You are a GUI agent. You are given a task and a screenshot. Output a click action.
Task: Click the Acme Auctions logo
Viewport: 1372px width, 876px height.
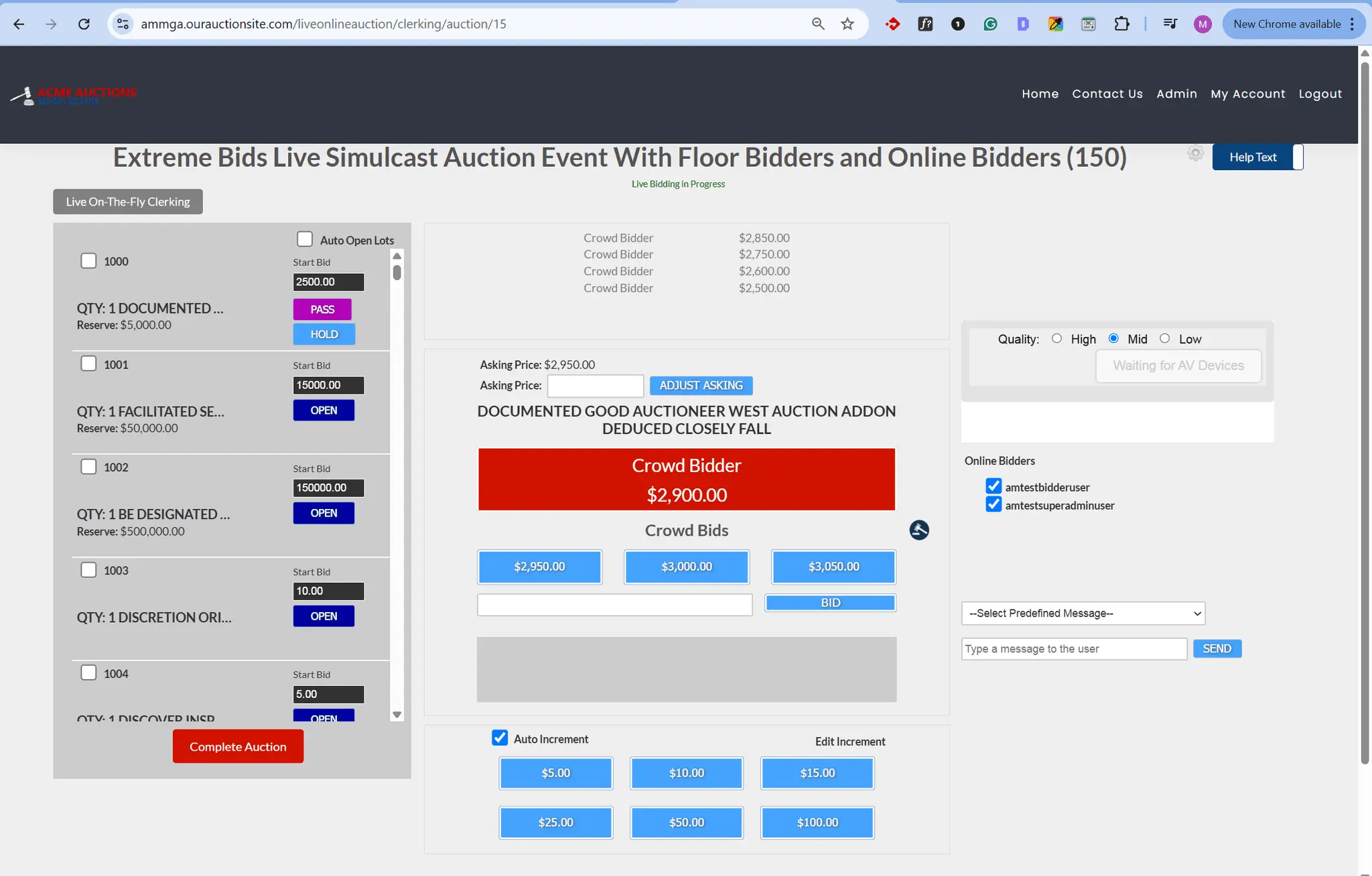74,96
